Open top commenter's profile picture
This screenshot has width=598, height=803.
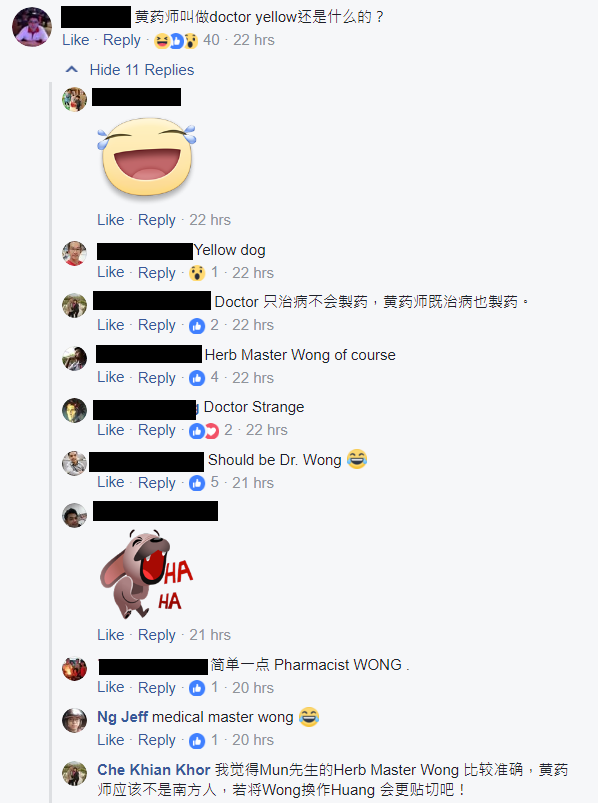tap(32, 27)
